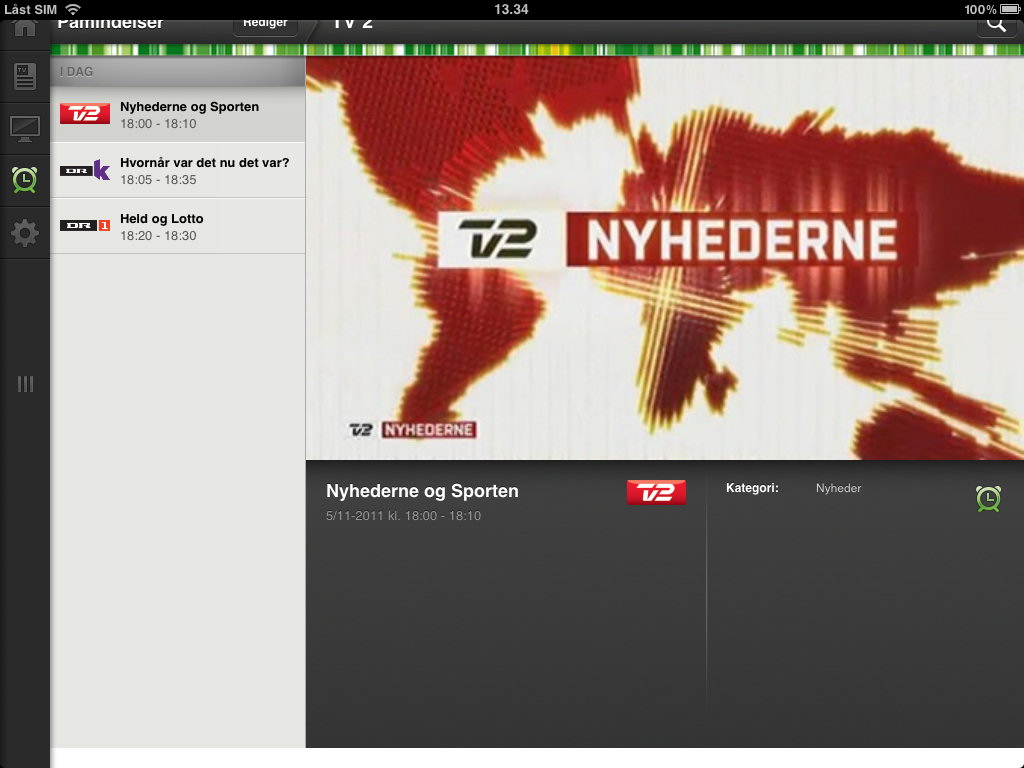The image size is (1024, 768).
Task: Open the Home icon in the sidebar
Action: [x=25, y=28]
